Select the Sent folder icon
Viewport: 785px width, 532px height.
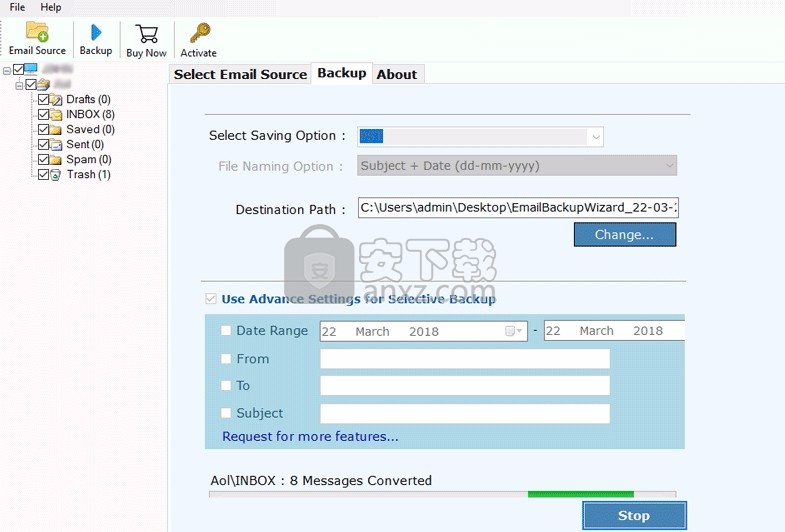[x=57, y=145]
